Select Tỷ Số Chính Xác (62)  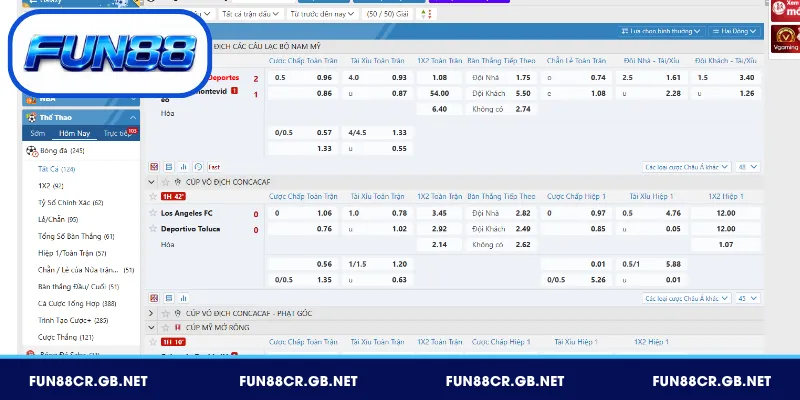(70, 203)
